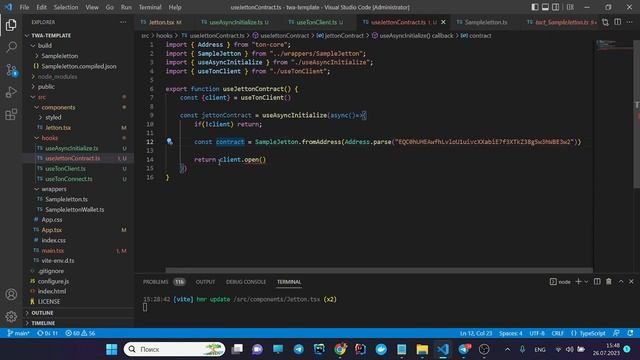640x360 pixels.
Task: Open terminal launch profile dropdown arrow
Action: pos(586,282)
